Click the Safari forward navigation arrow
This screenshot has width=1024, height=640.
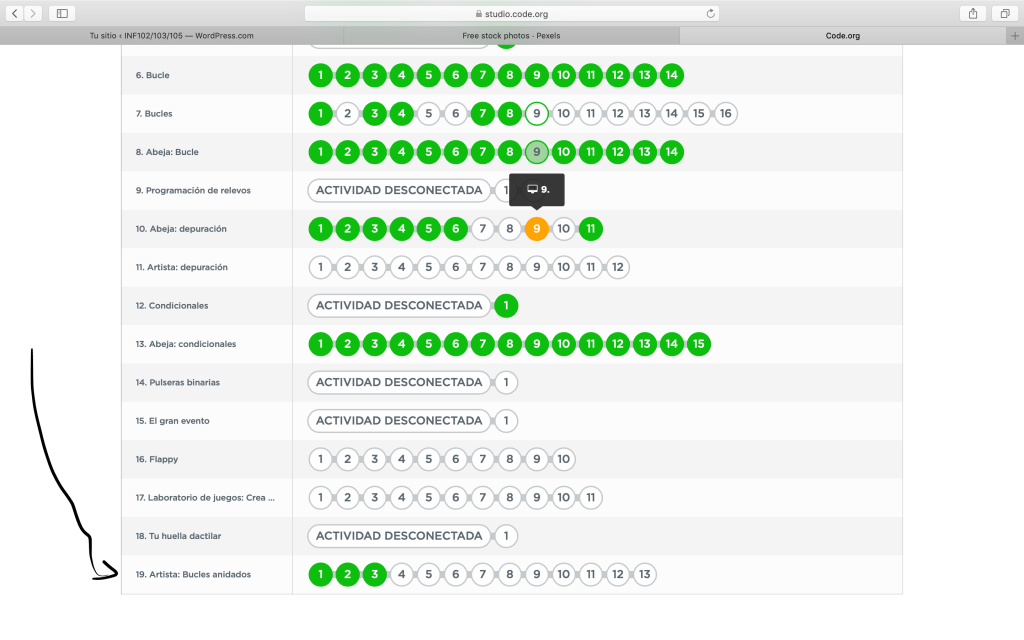[34, 13]
